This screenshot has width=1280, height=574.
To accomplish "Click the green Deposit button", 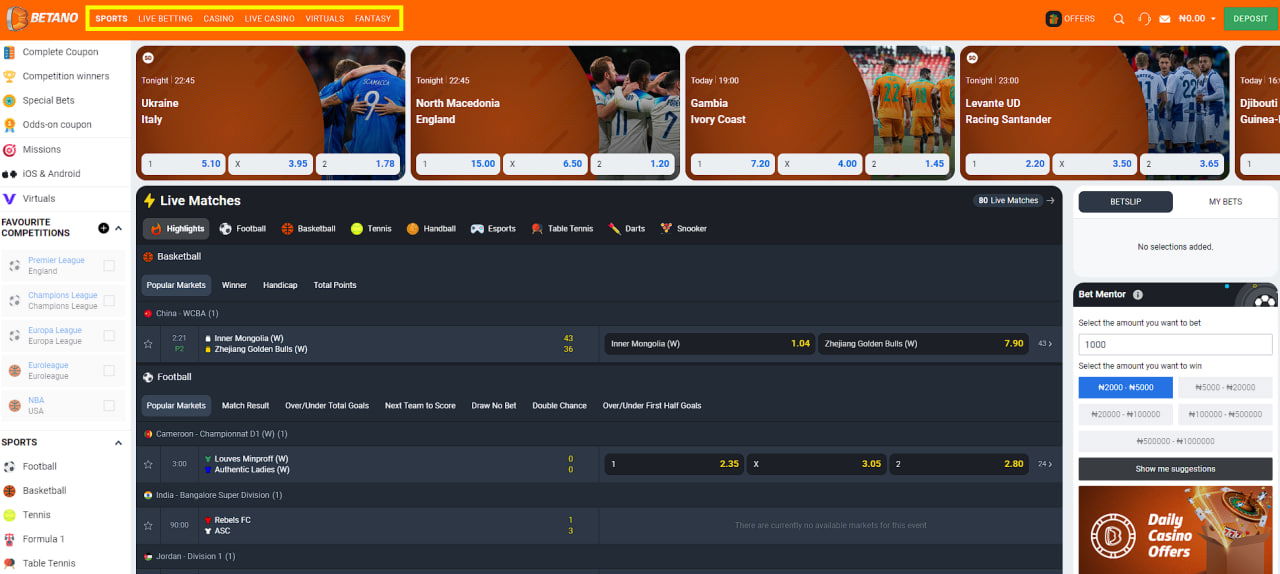I will pos(1250,19).
